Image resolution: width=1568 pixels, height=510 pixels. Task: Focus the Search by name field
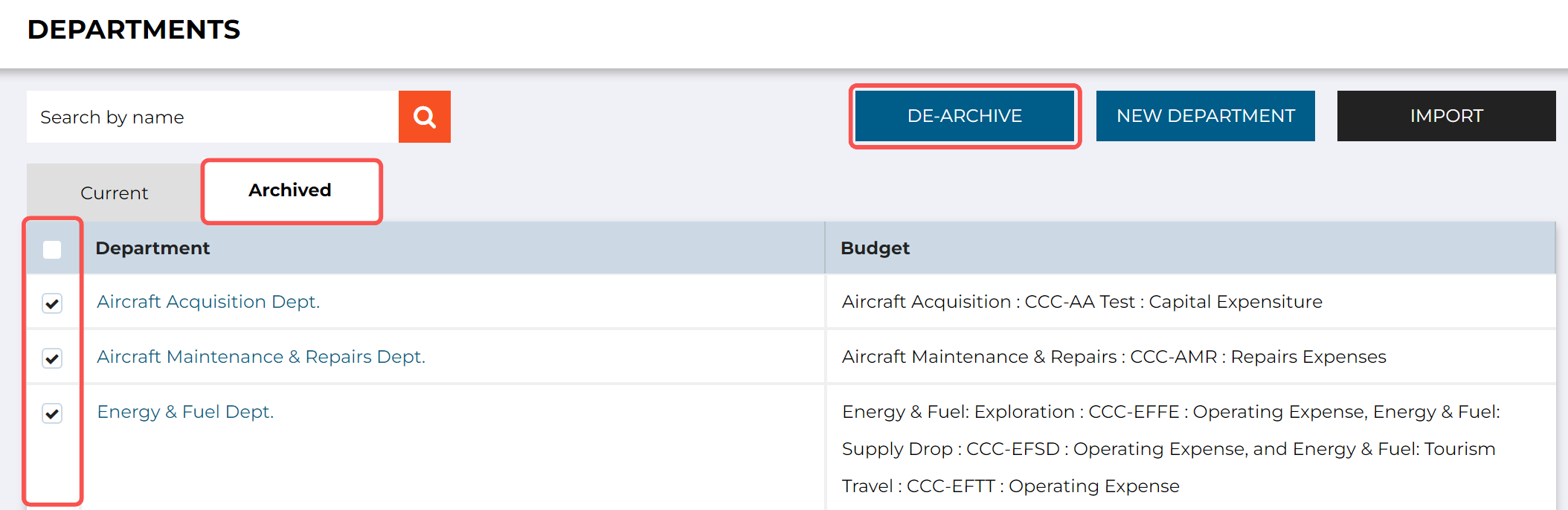(213, 117)
